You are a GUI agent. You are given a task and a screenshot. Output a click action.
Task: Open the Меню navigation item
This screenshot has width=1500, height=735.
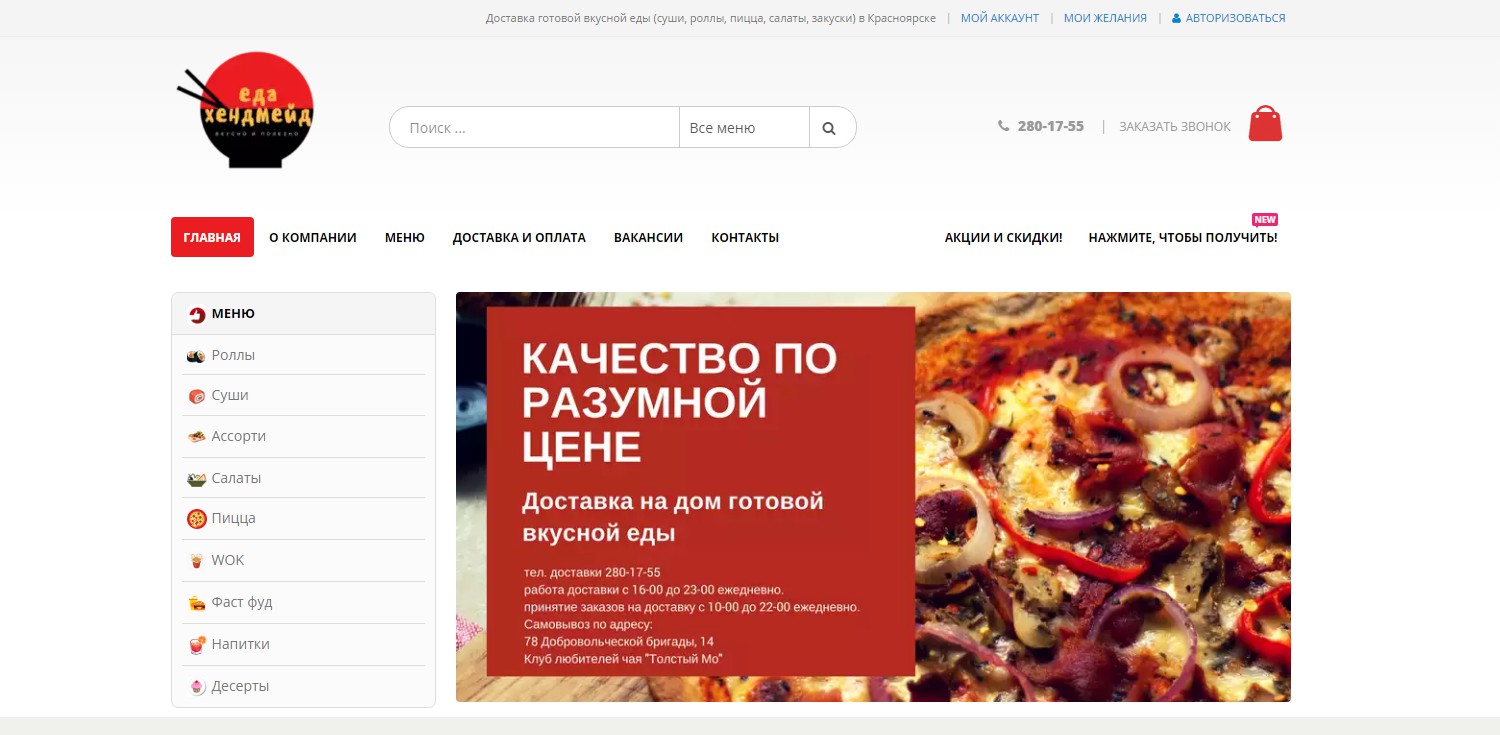405,237
